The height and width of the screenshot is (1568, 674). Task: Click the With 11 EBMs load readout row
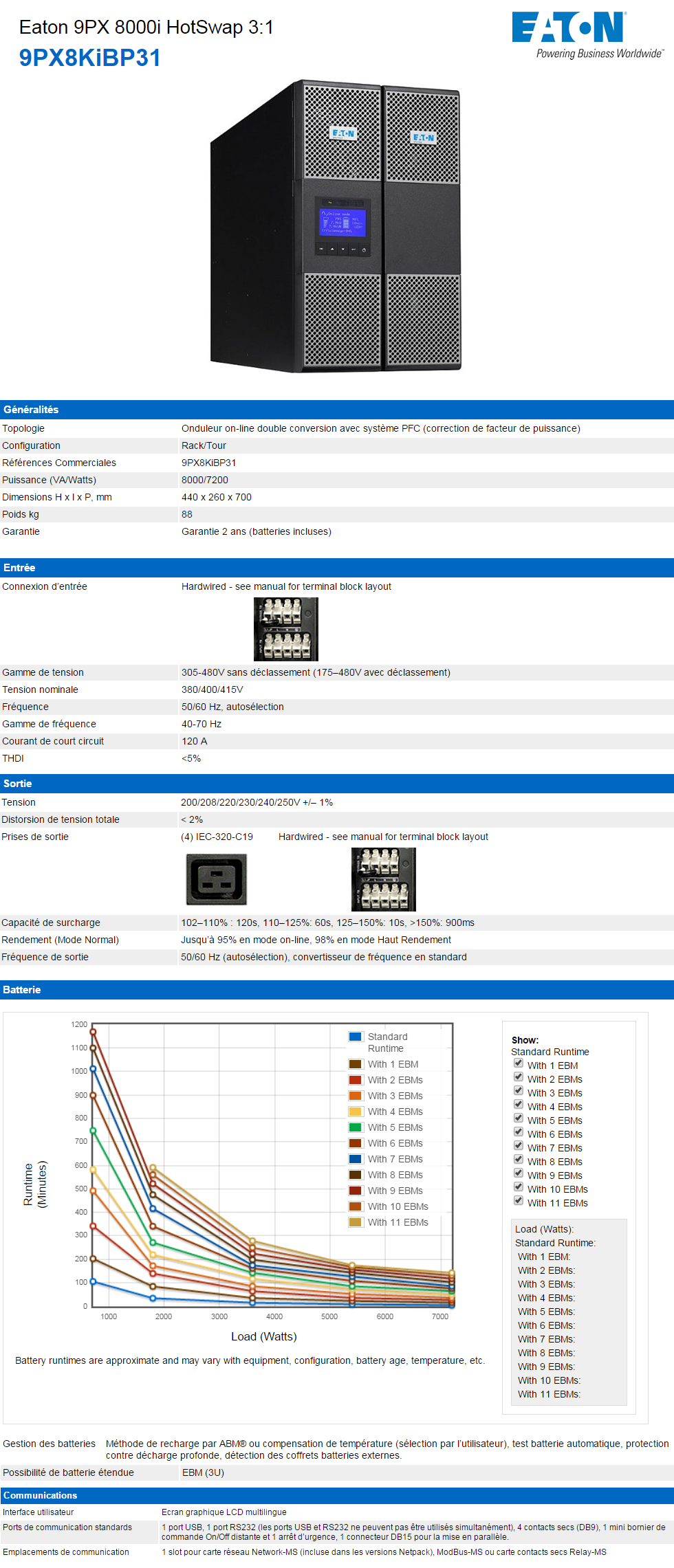[550, 1394]
